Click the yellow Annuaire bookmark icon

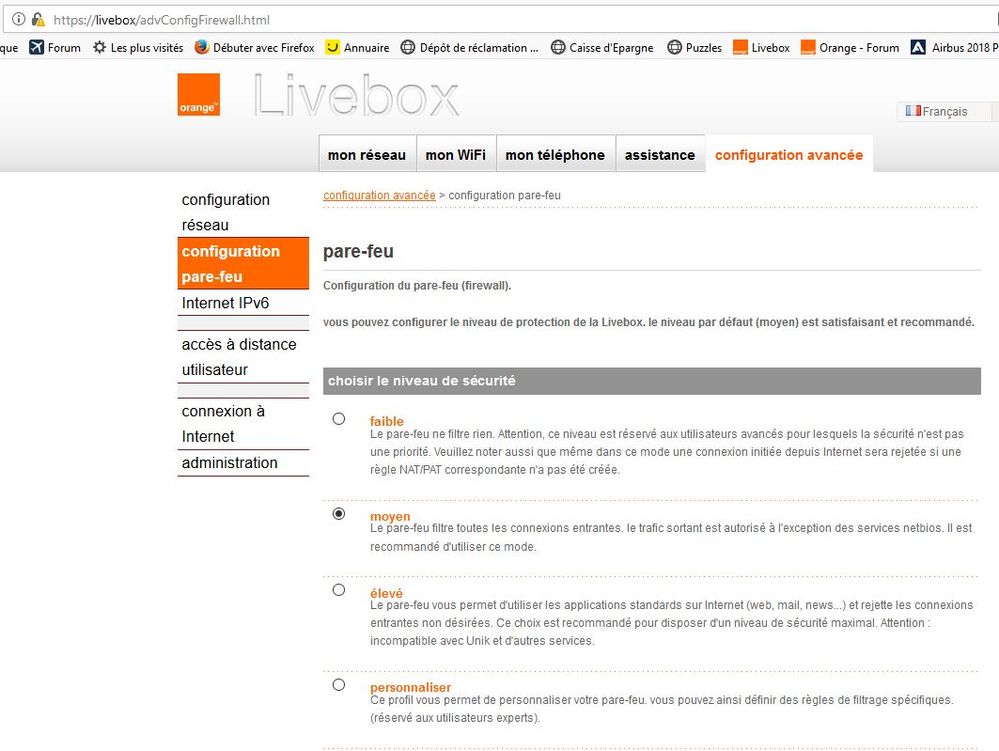332,47
